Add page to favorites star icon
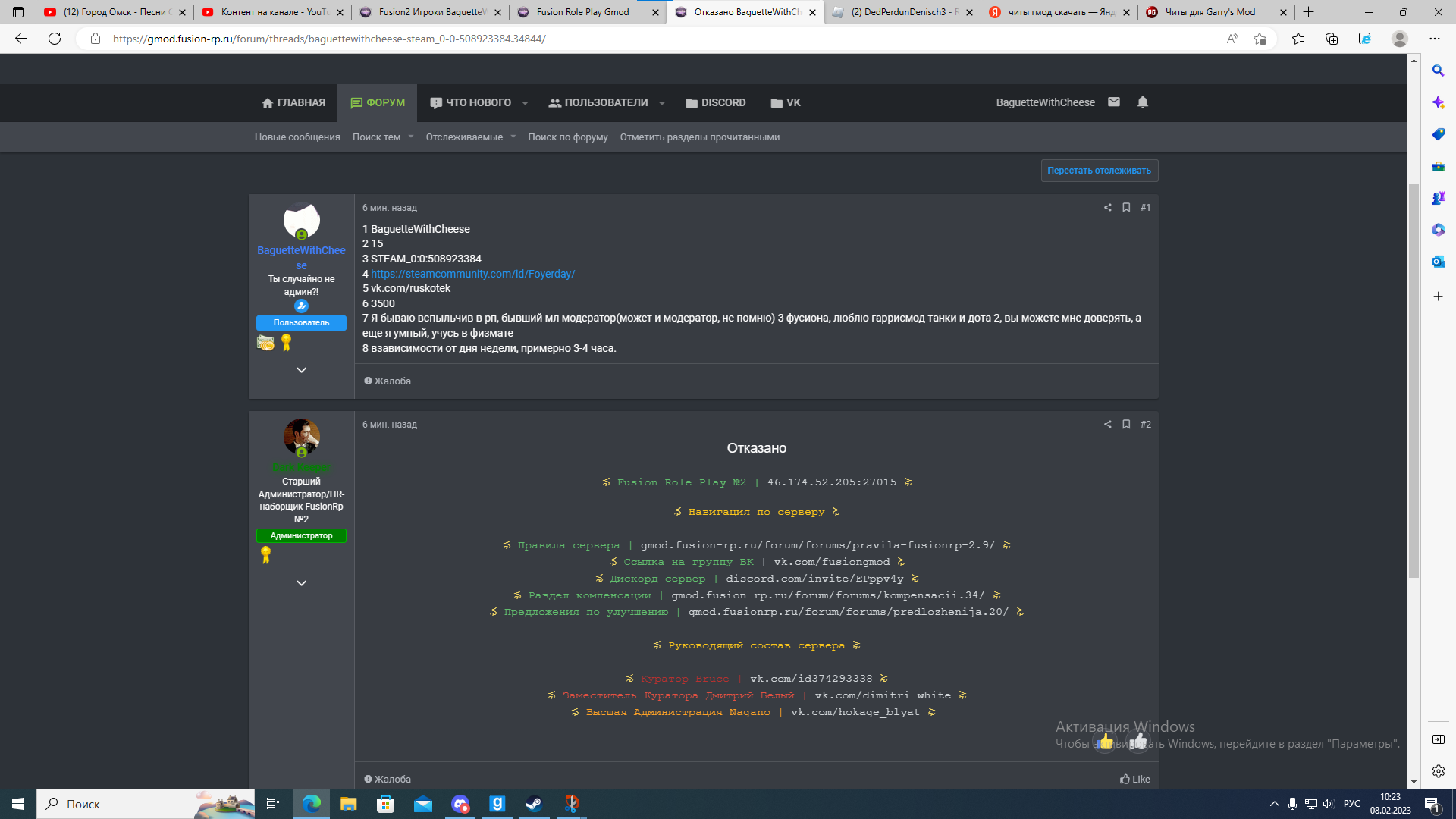Screen dimensions: 1456x819 (x=1260, y=39)
